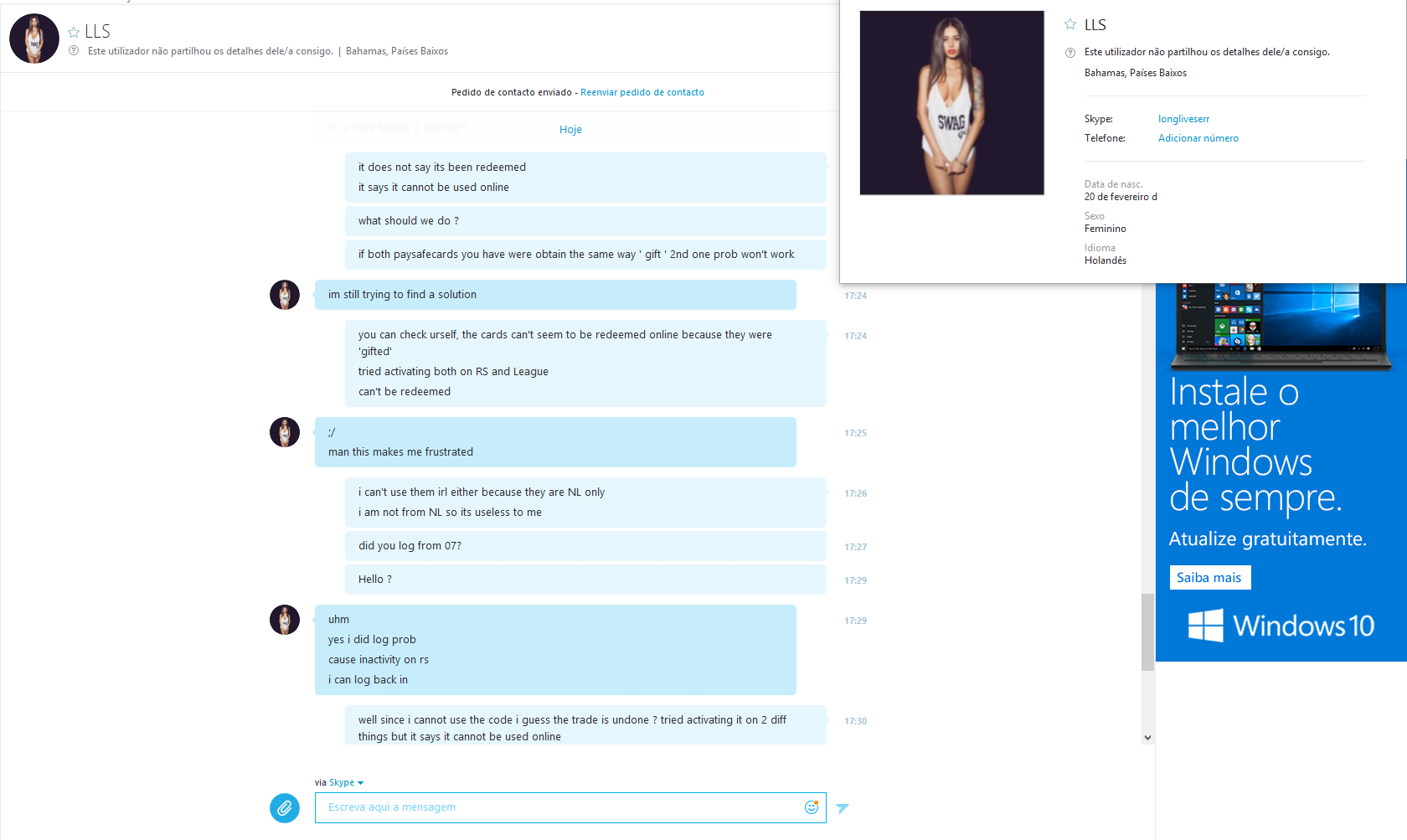Click the 'Hoje' date separator
This screenshot has width=1407, height=840.
(570, 130)
